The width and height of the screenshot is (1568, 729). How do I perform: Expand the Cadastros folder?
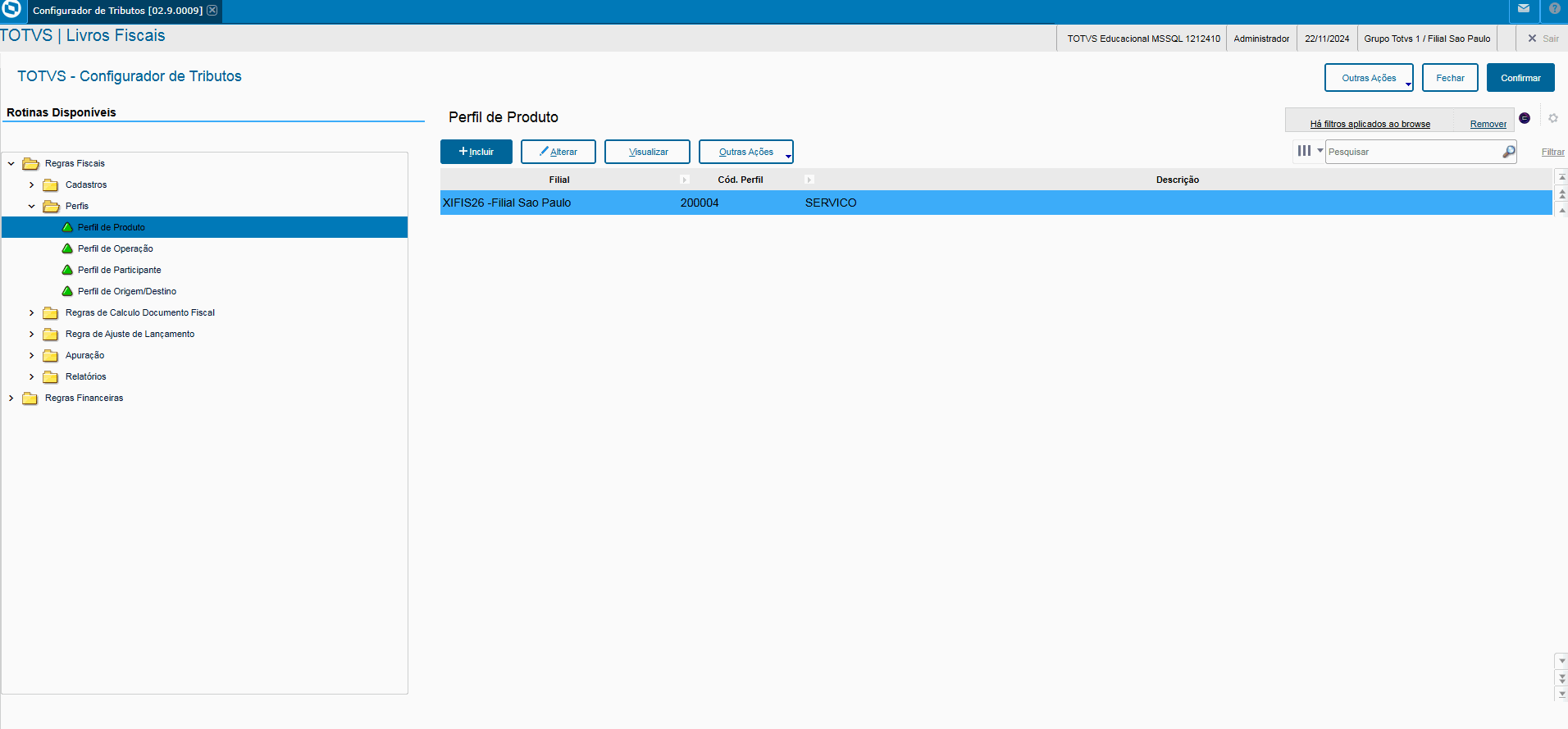point(32,185)
